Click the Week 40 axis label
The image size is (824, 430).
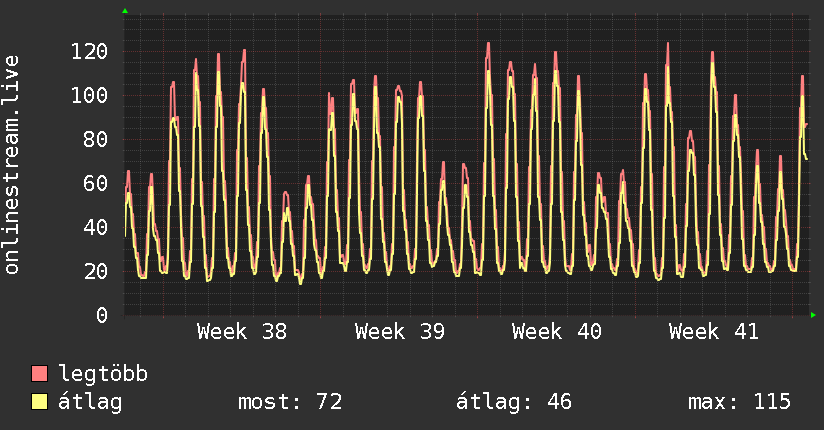pos(557,332)
